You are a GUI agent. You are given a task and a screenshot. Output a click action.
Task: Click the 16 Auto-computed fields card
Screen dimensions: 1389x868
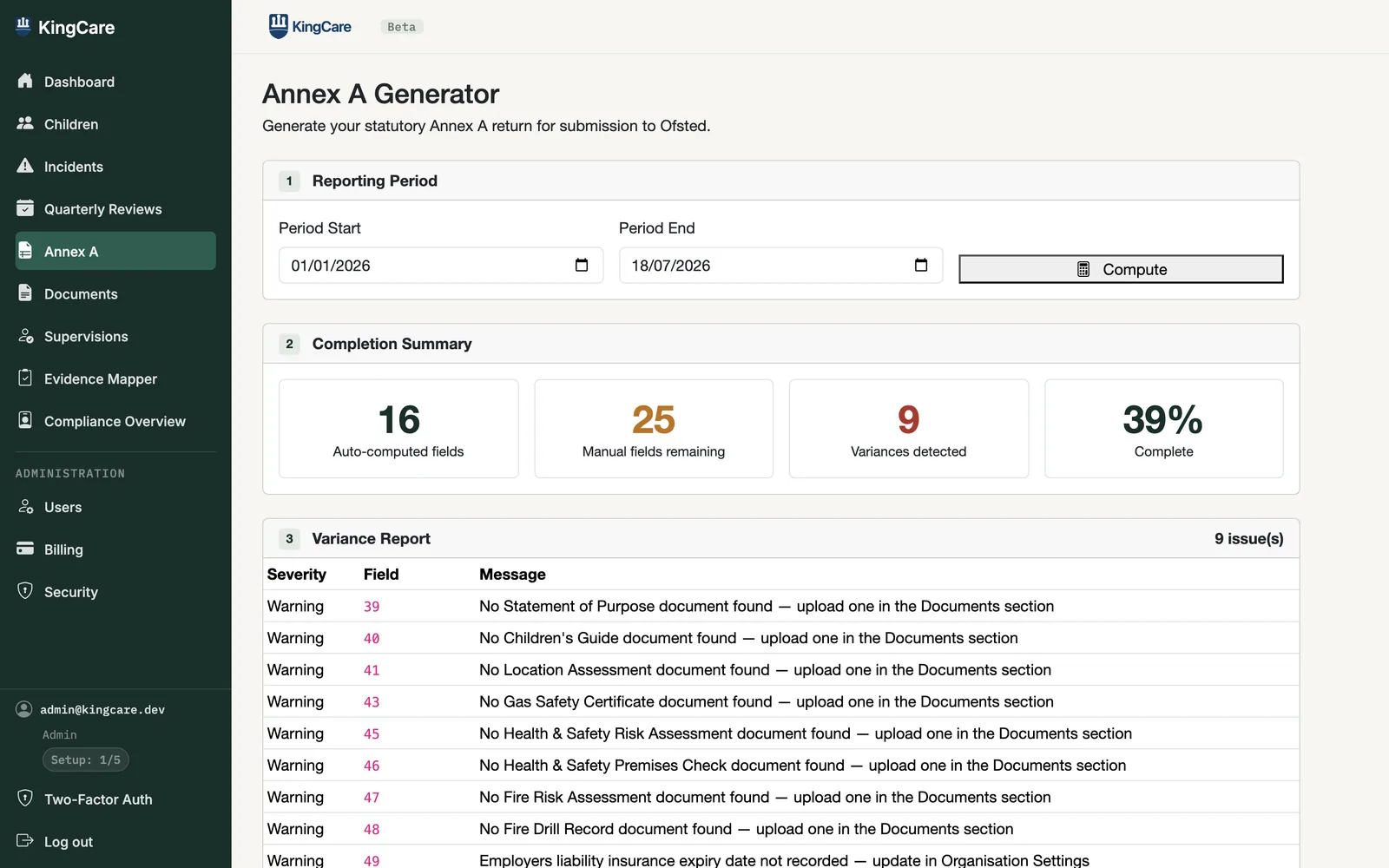[398, 429]
